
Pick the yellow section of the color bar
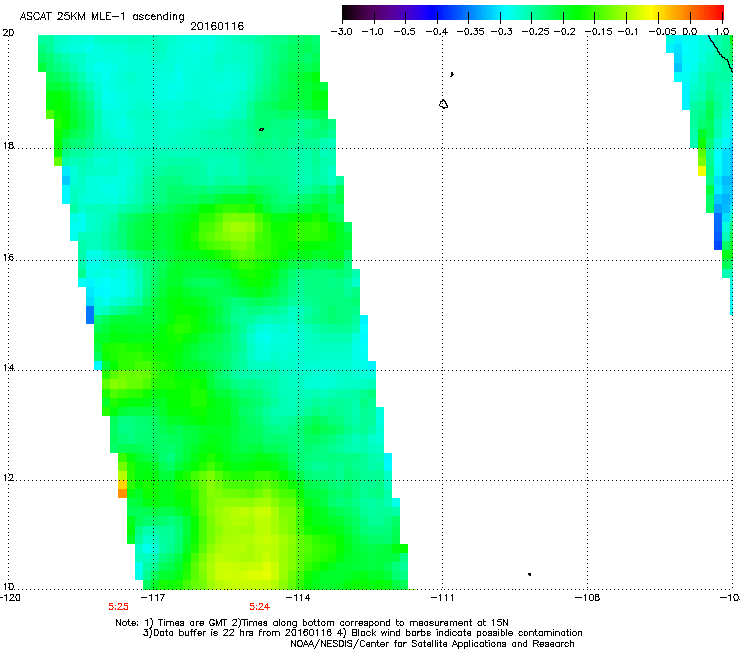[654, 12]
